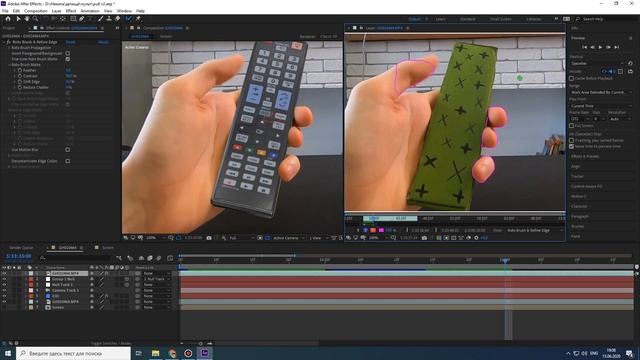640x360 pixels.
Task: Toggle Hide Shy Layers in timeline toolbar
Action: tap(141, 258)
